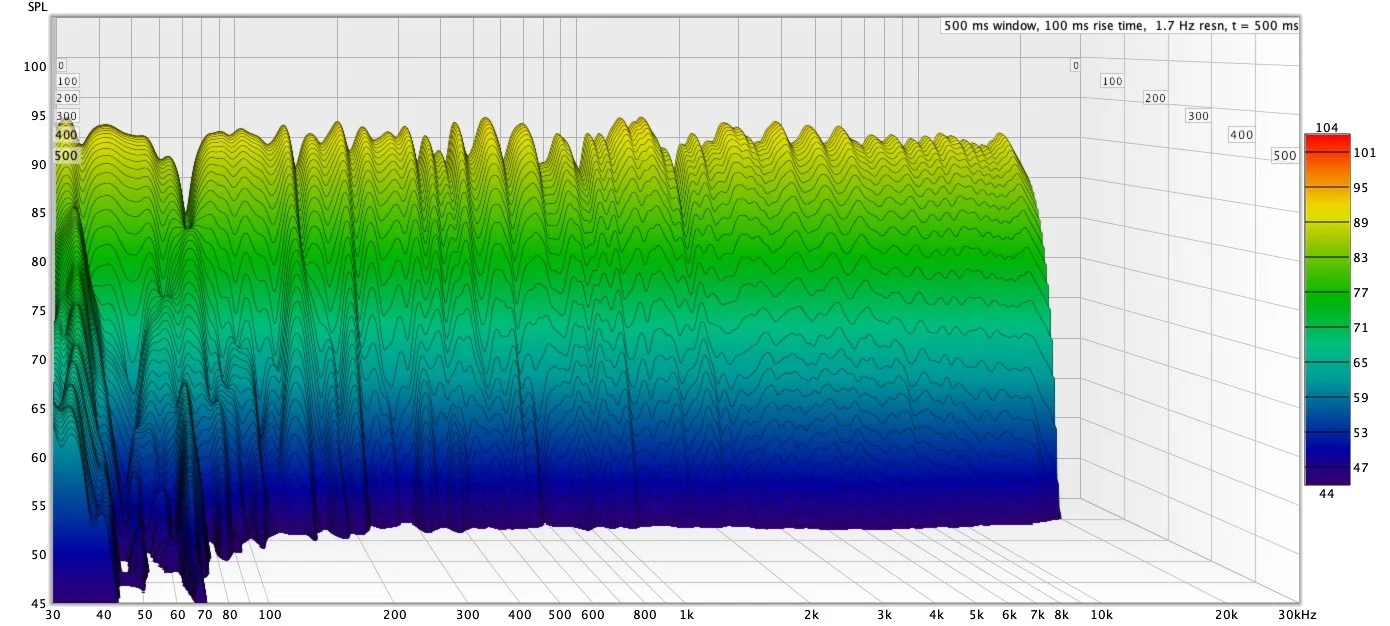Click the 7k frequency axis label

click(1038, 615)
